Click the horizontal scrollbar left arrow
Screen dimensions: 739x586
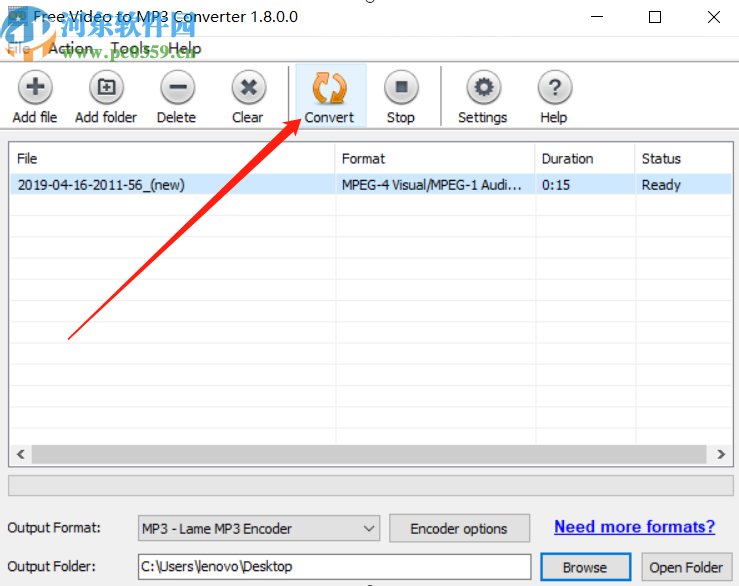coord(21,454)
